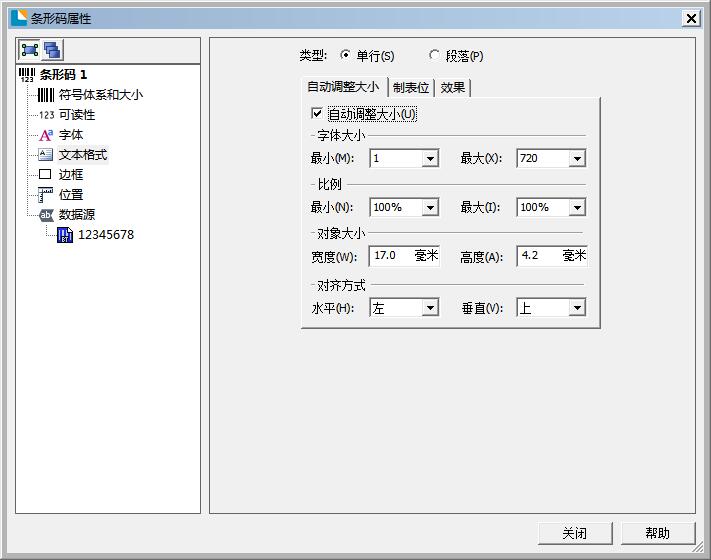The height and width of the screenshot is (560, 711).
Task: Click the 符号体系和大小 barcode icon
Action: (46, 95)
